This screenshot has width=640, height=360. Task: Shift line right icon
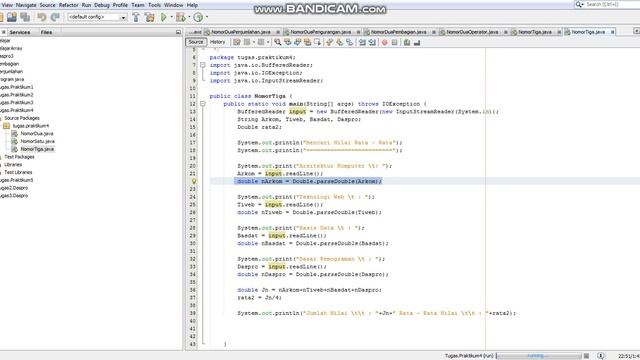pos(372,42)
